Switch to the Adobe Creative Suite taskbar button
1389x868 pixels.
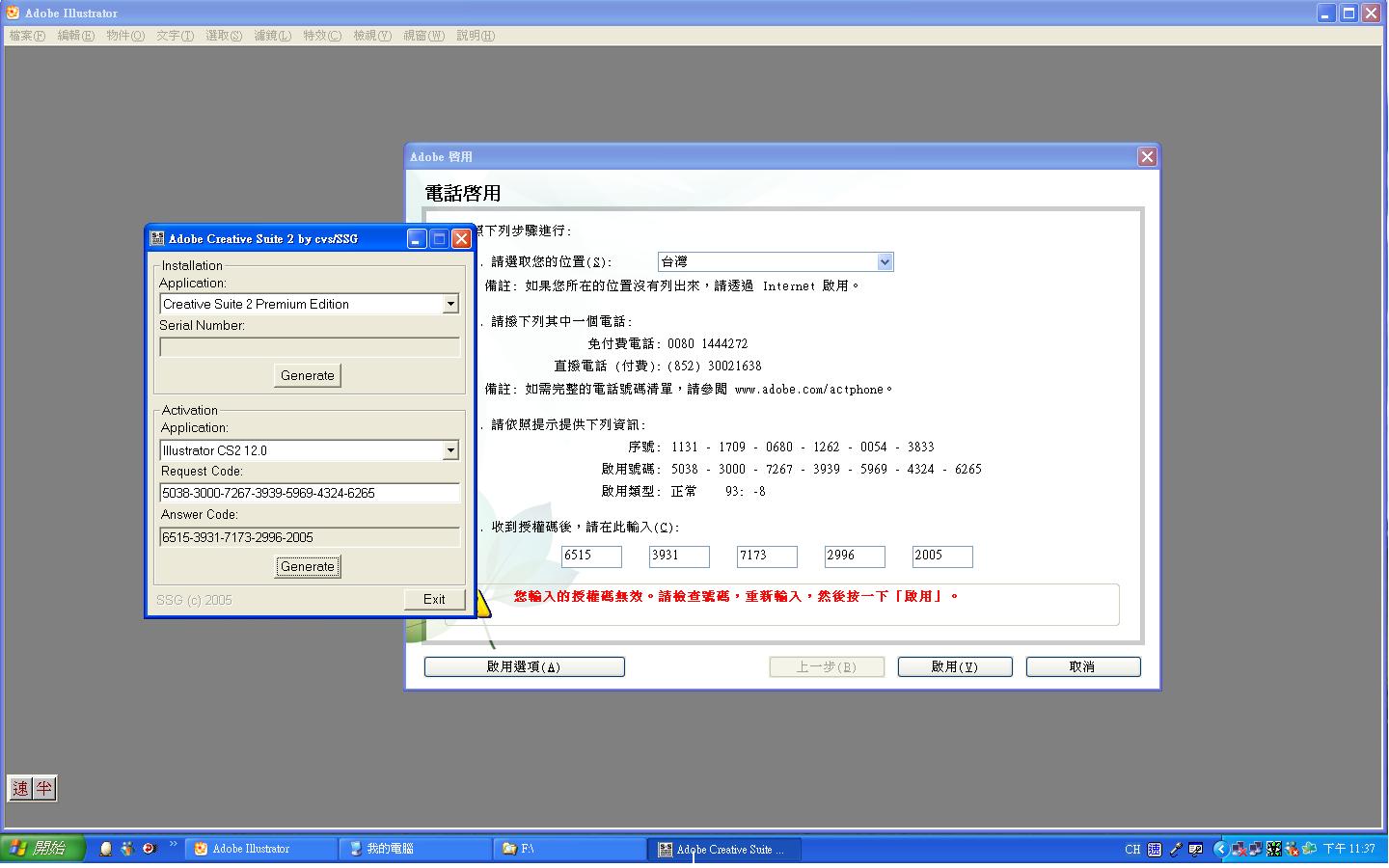point(725,849)
